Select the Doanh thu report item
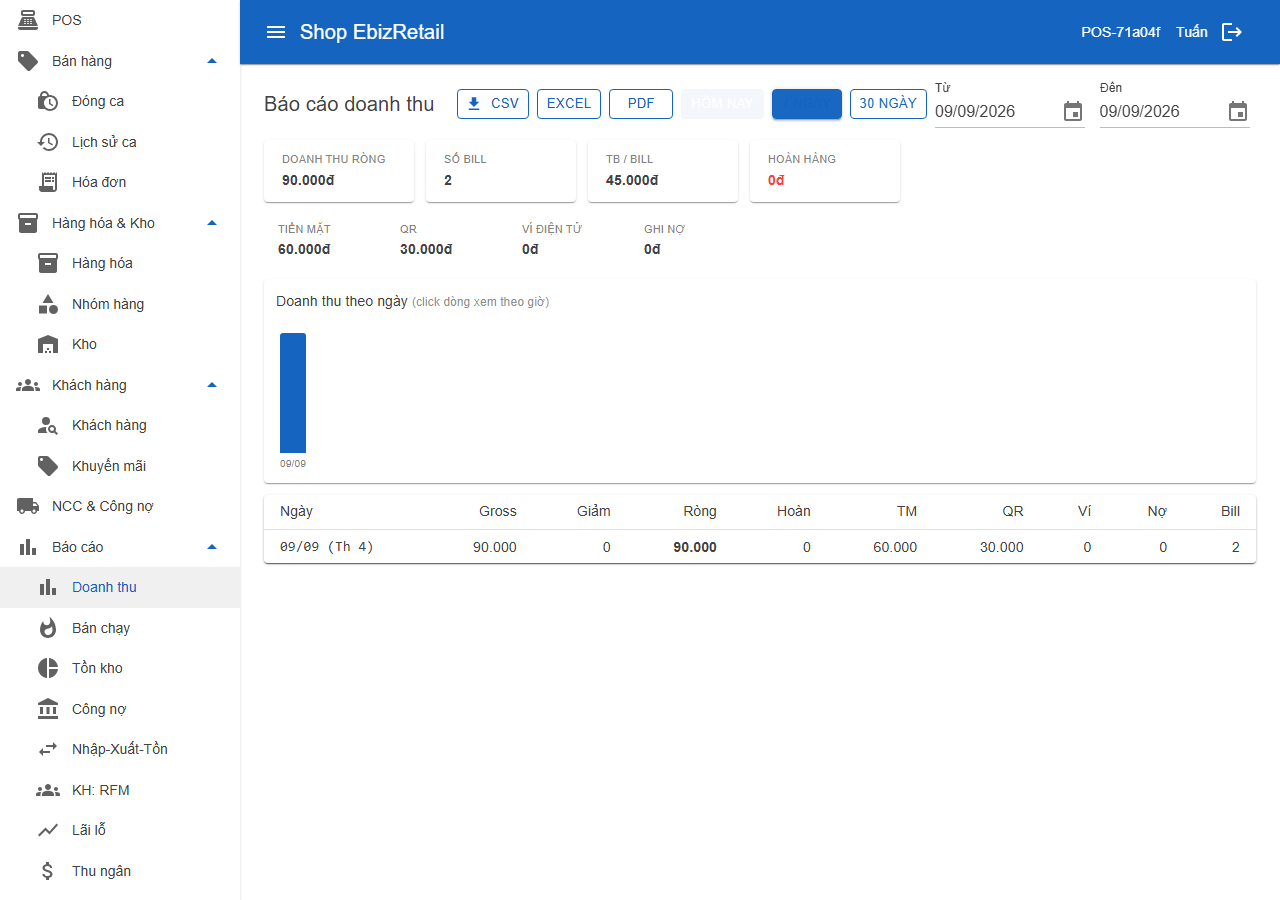 coord(120,587)
